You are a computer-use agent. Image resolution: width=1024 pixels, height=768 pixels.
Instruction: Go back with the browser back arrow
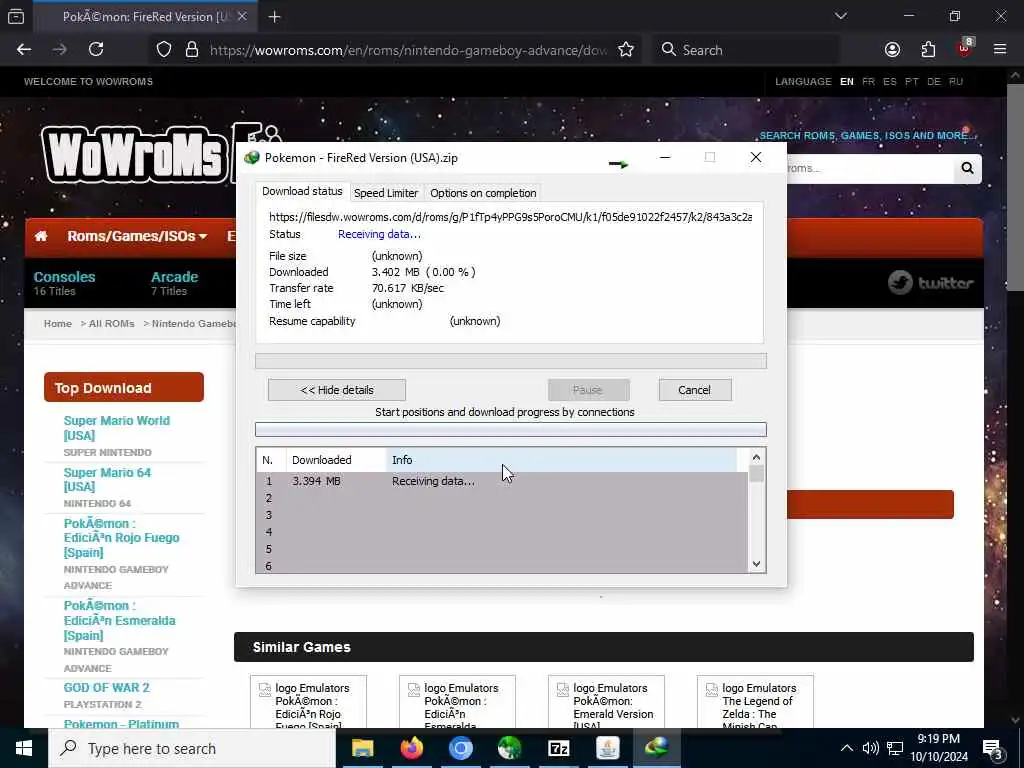24,50
